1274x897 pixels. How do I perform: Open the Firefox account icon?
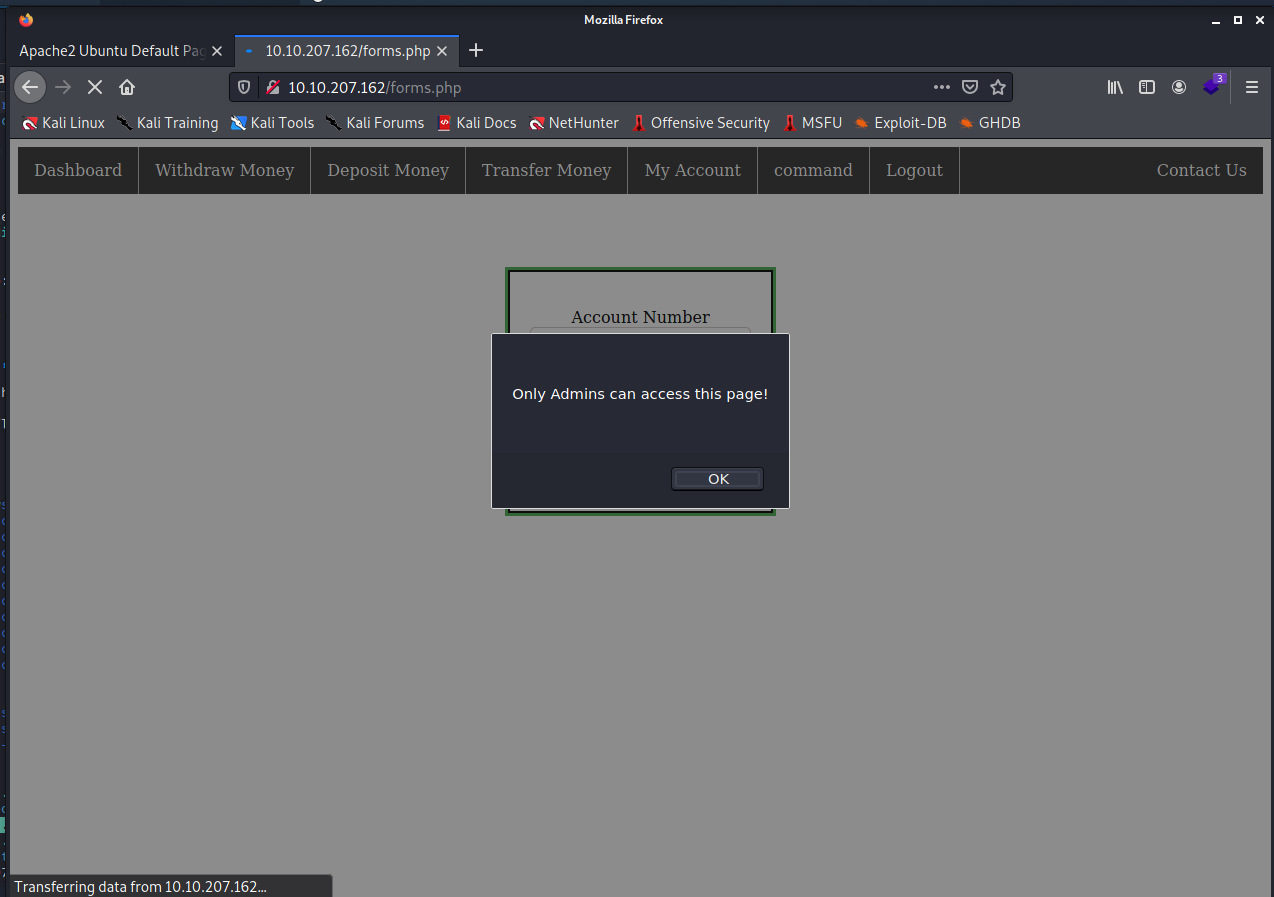[1179, 87]
